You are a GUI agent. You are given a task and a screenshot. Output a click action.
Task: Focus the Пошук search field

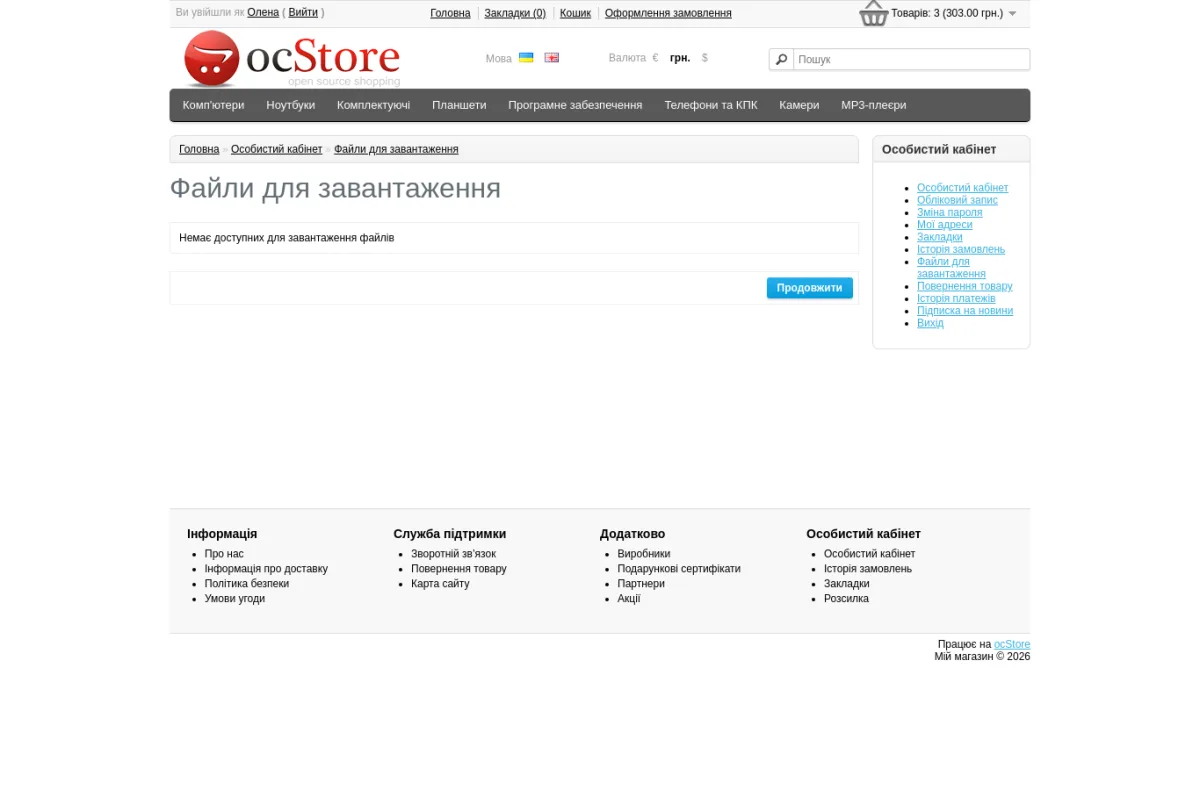tap(911, 59)
